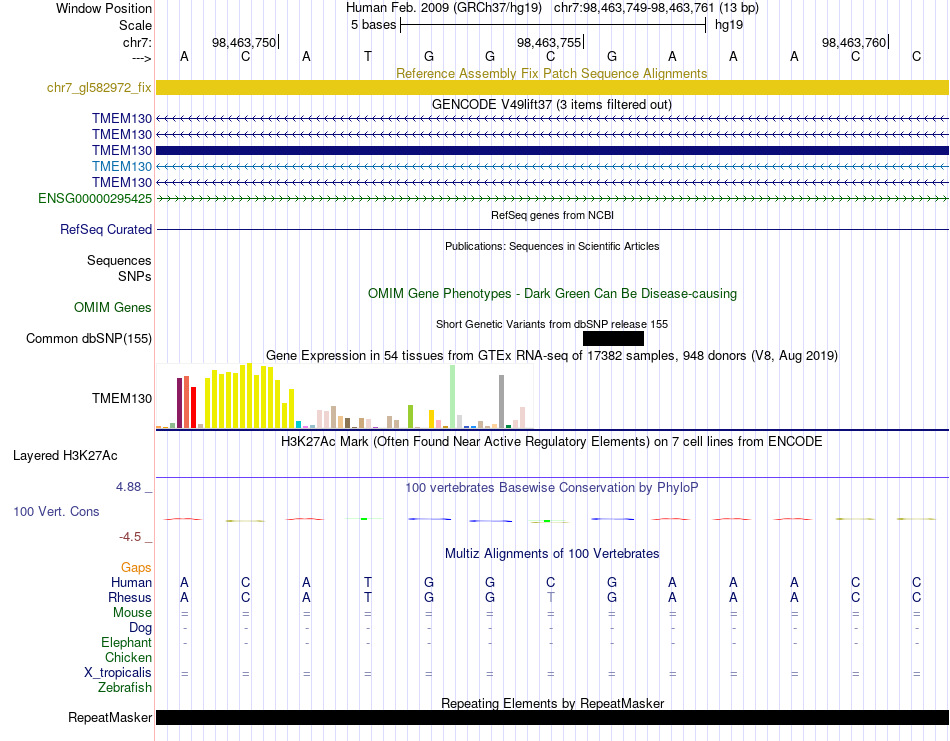Screen dimensions: 950x741
Task: Open the H3K27Ac Mark ENCODE track title
Action: click(551, 442)
